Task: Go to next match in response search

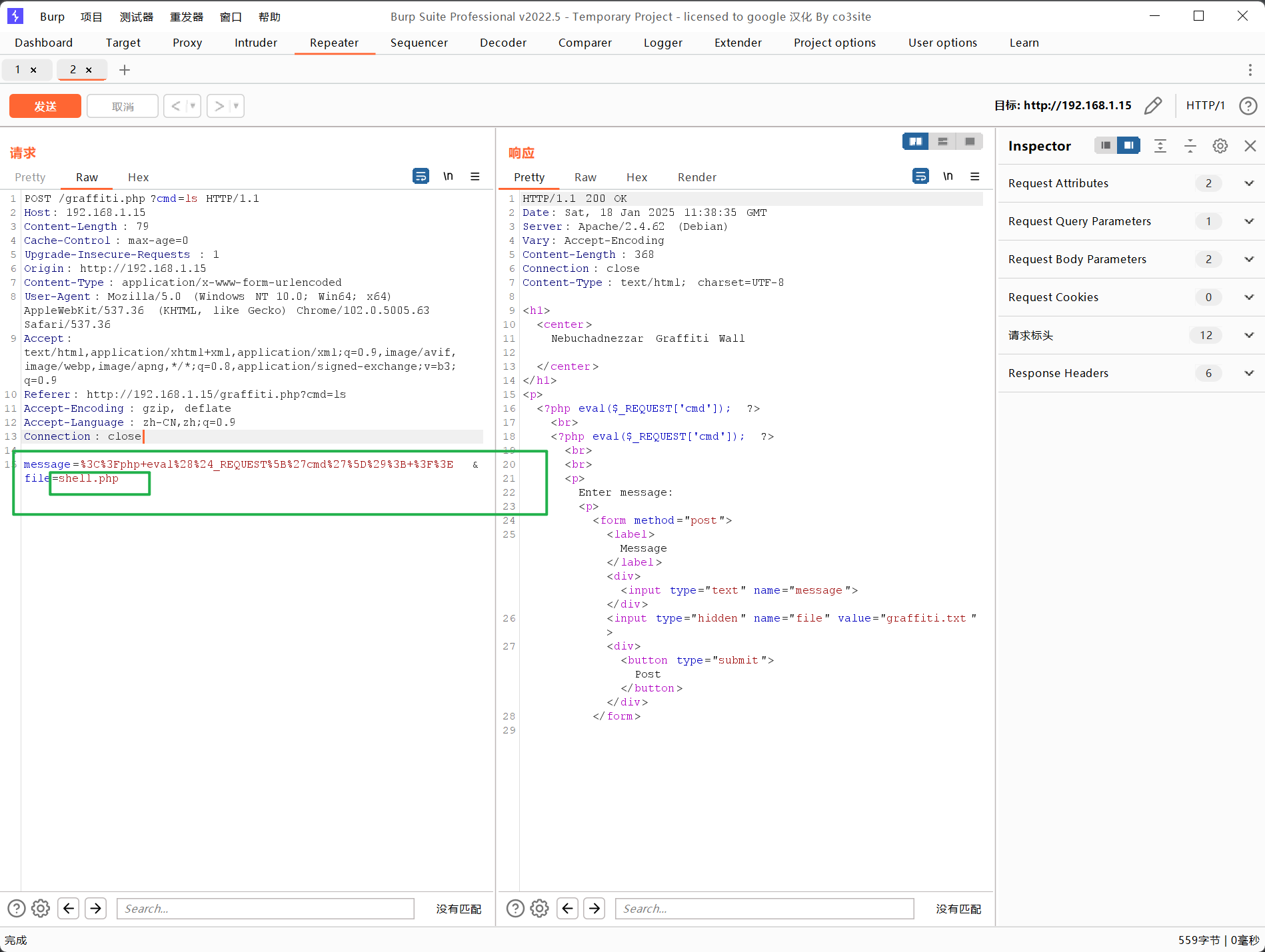Action: click(x=595, y=908)
